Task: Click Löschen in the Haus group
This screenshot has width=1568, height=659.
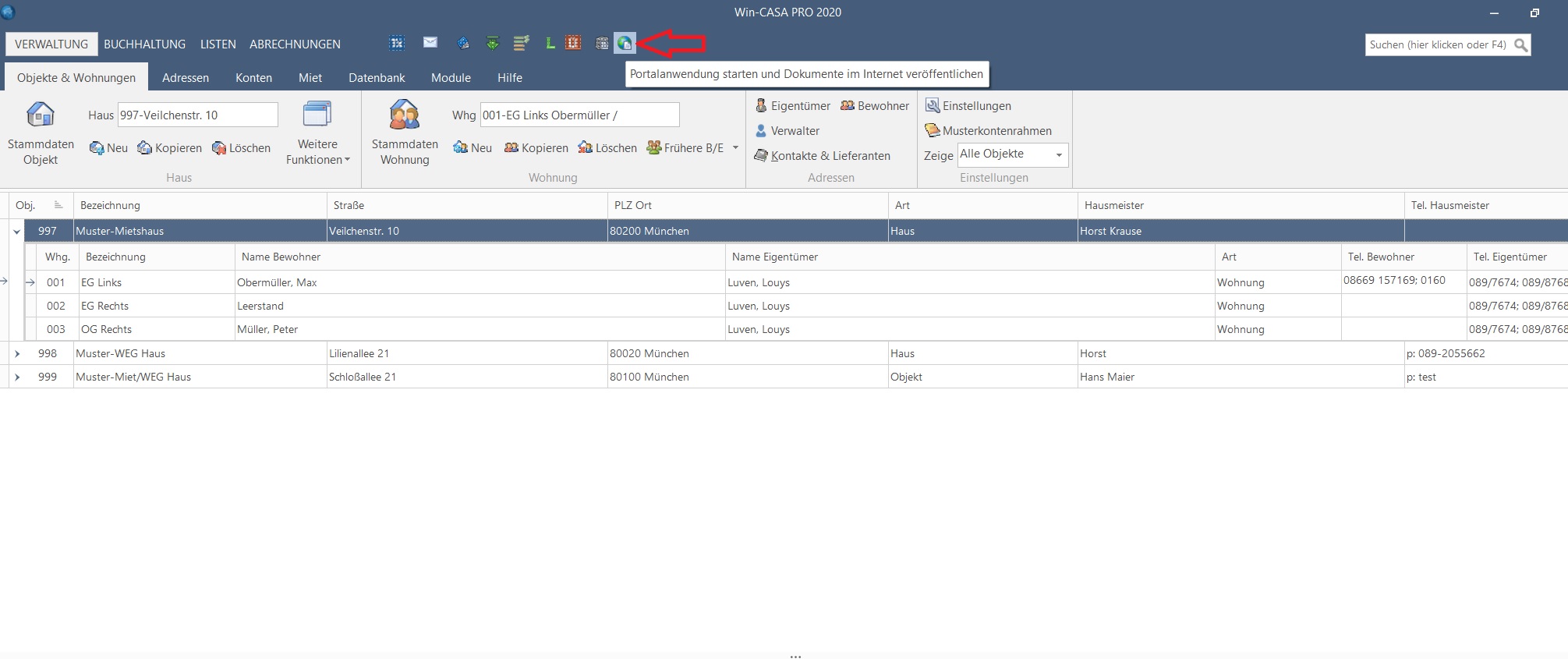Action: click(242, 148)
